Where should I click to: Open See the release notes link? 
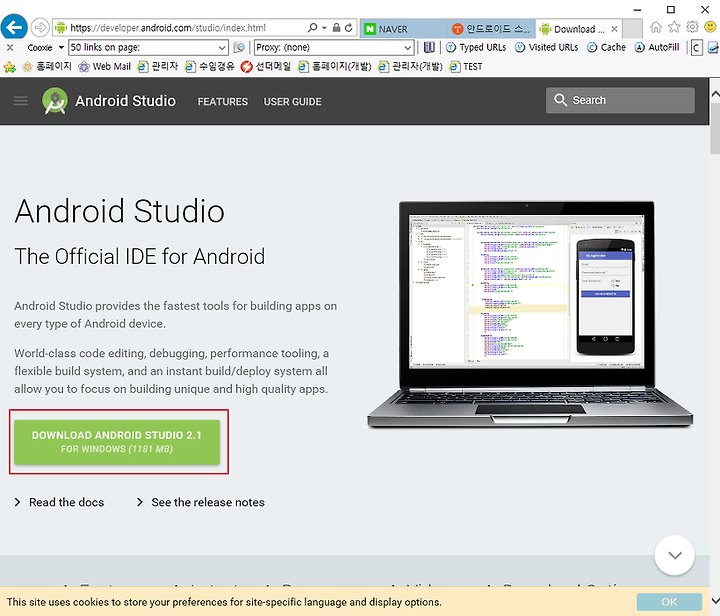click(x=201, y=502)
